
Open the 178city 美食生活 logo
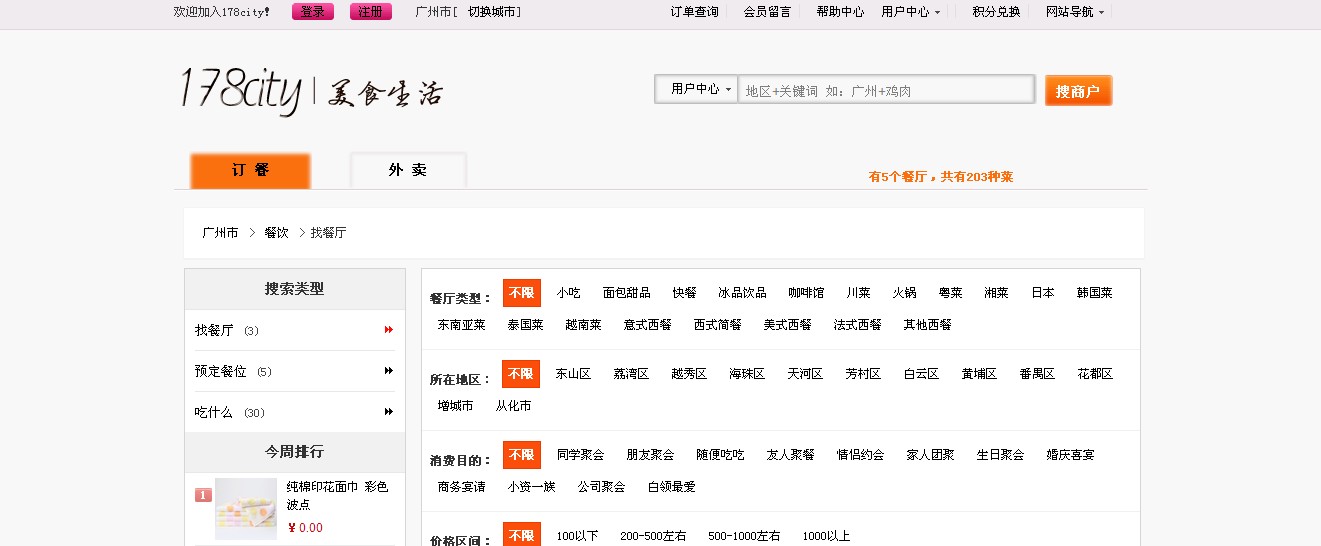click(311, 91)
